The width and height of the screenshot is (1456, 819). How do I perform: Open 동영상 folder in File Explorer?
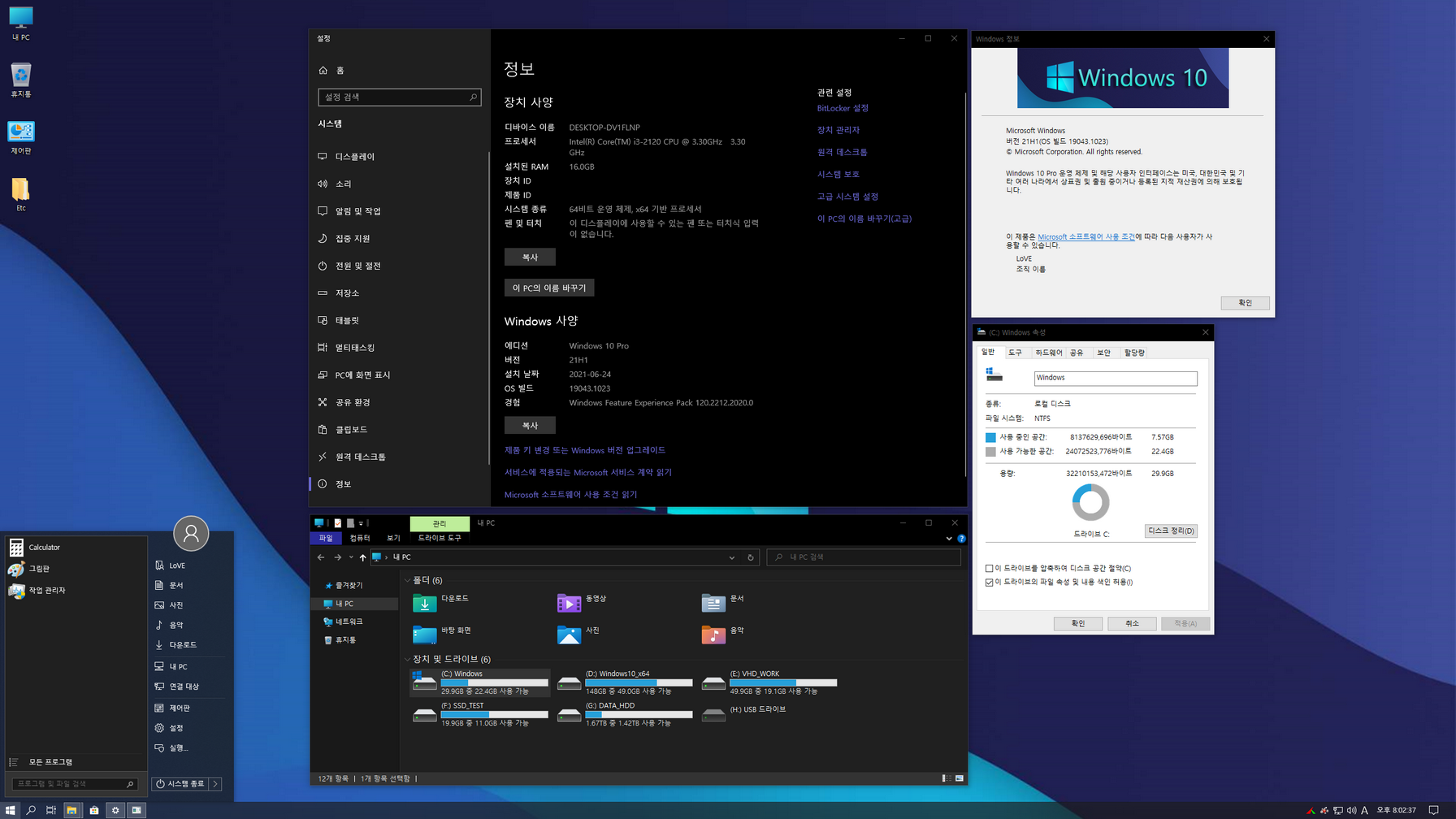point(582,602)
